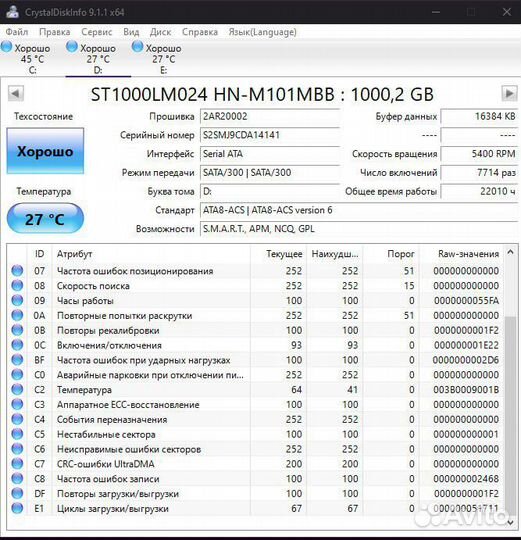
Task: Click the serial number field S2SMJ9CDA14141
Action: click(270, 135)
